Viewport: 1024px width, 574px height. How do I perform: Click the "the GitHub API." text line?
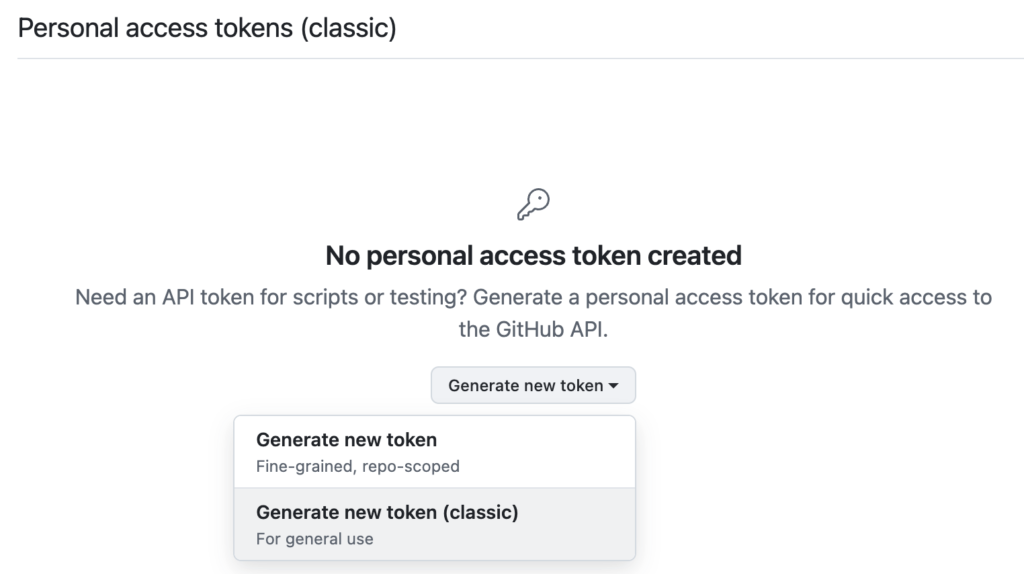click(x=533, y=330)
